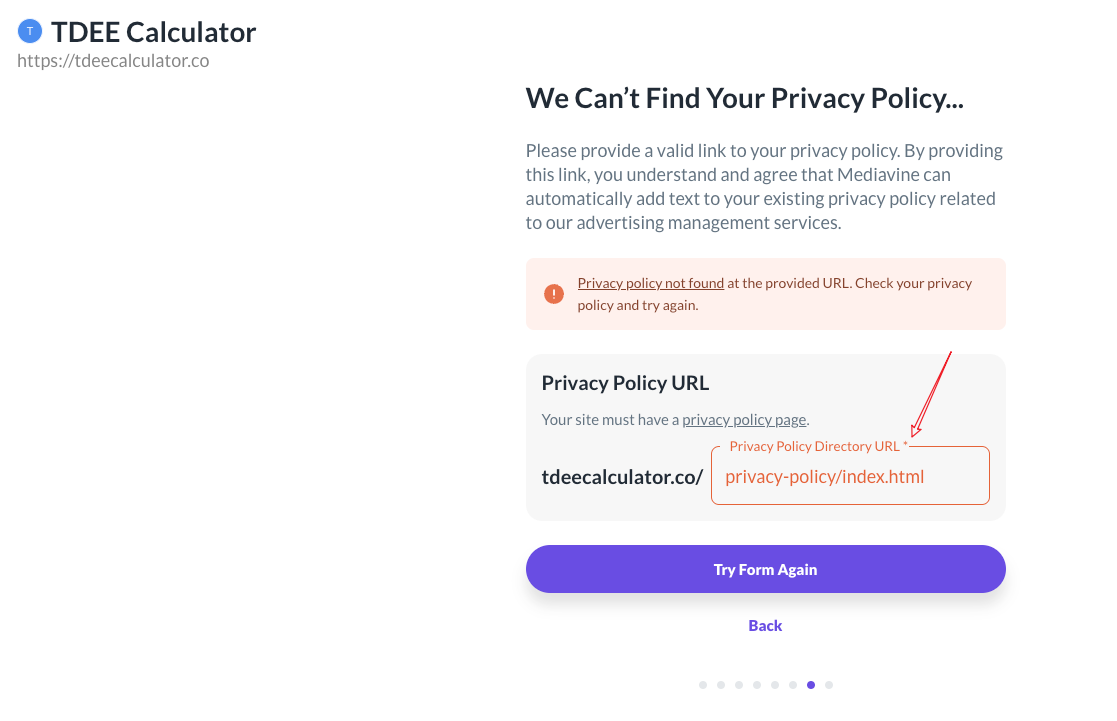The image size is (1117, 721).
Task: Jump to the last progress step dot
Action: click(829, 685)
